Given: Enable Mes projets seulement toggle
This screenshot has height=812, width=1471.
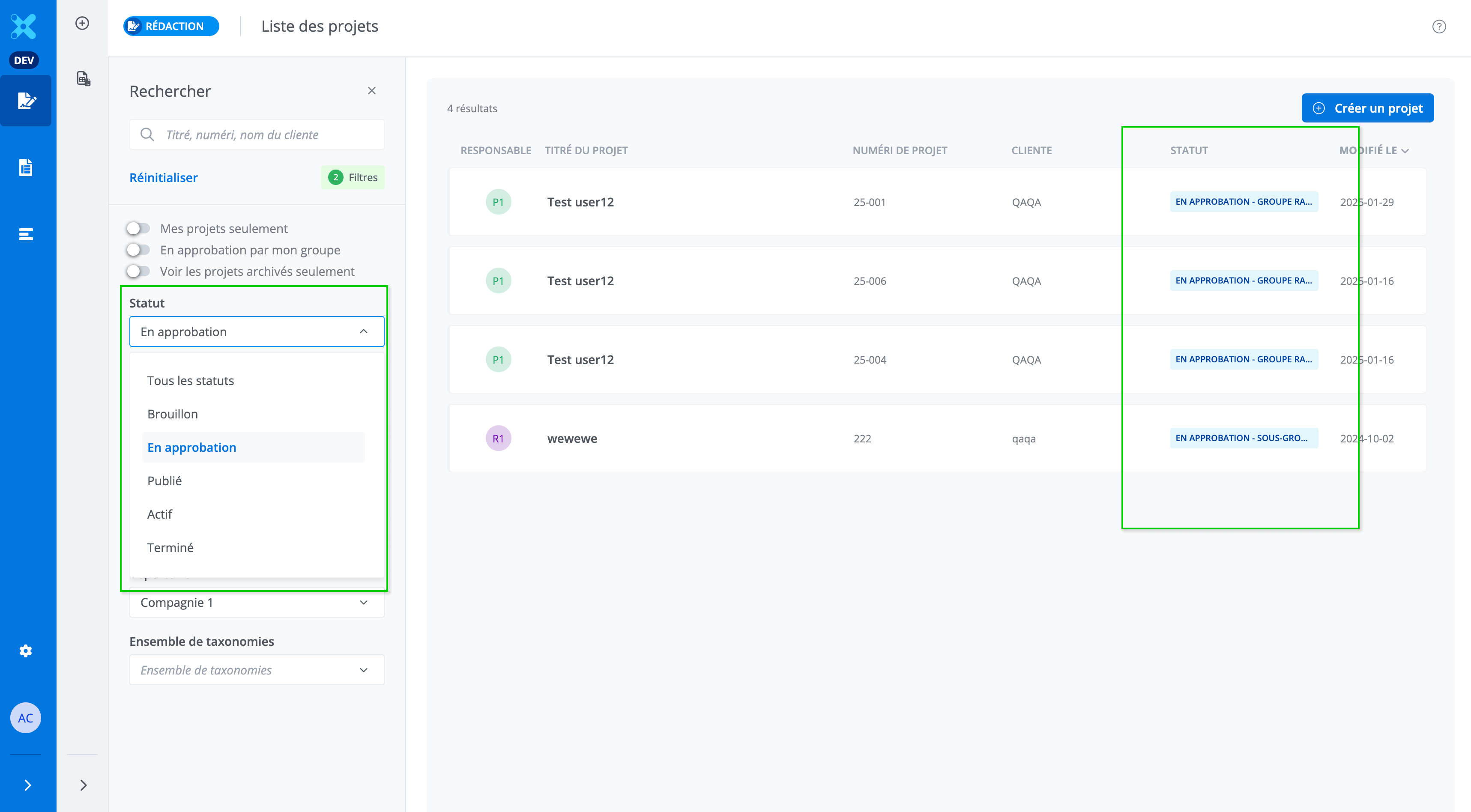Looking at the screenshot, I should (138, 228).
